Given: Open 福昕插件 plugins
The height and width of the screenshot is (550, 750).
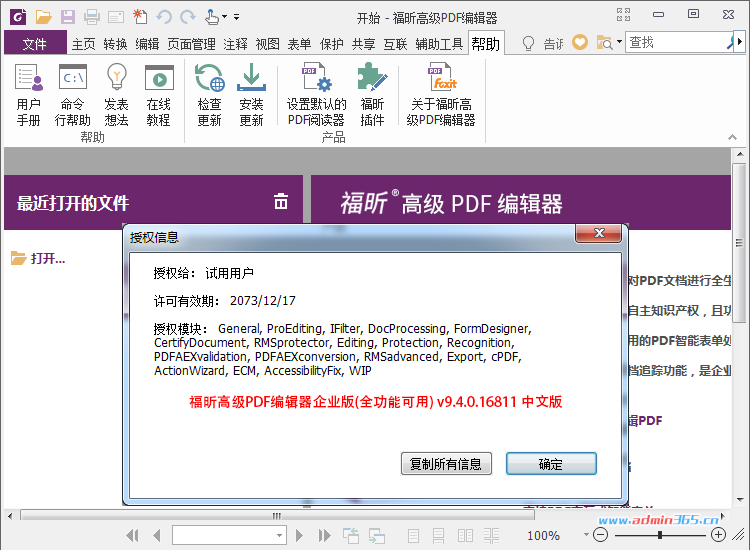Looking at the screenshot, I should 372,95.
